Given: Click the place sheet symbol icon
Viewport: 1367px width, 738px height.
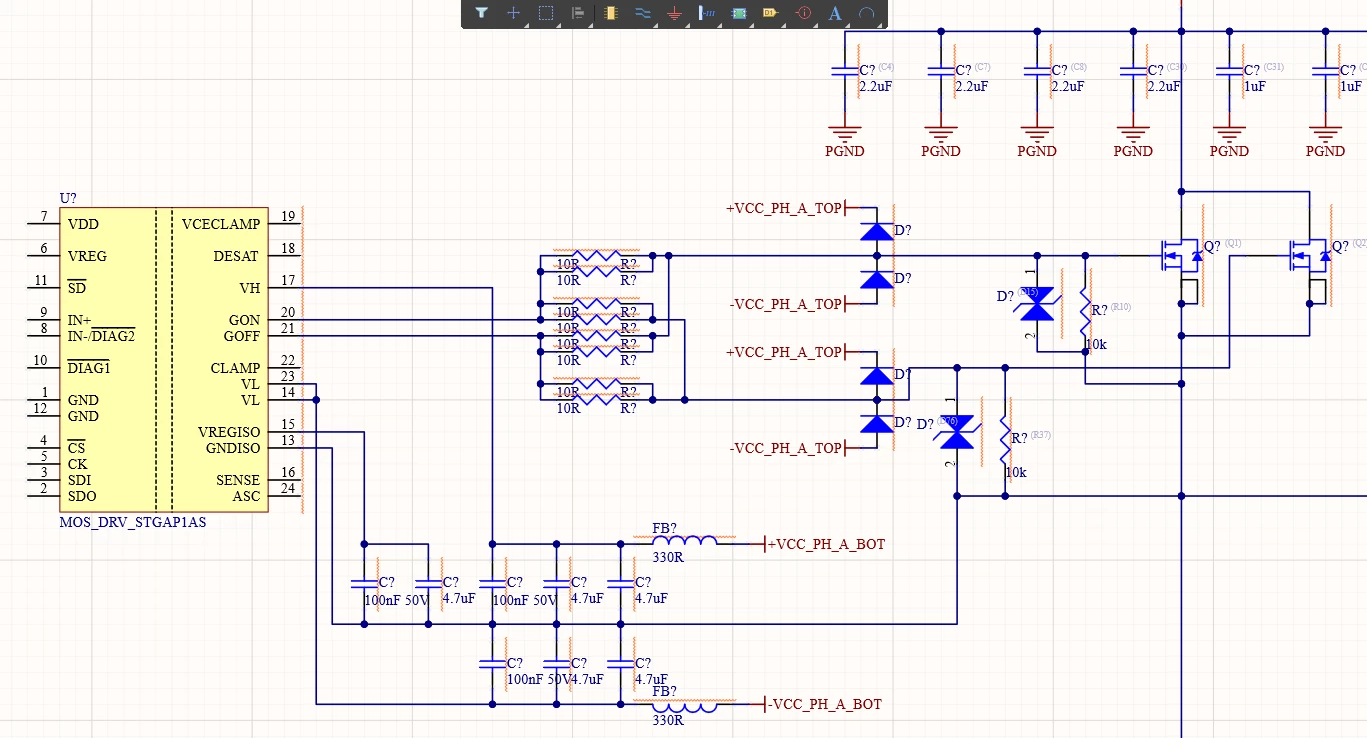Looking at the screenshot, I should (x=738, y=13).
